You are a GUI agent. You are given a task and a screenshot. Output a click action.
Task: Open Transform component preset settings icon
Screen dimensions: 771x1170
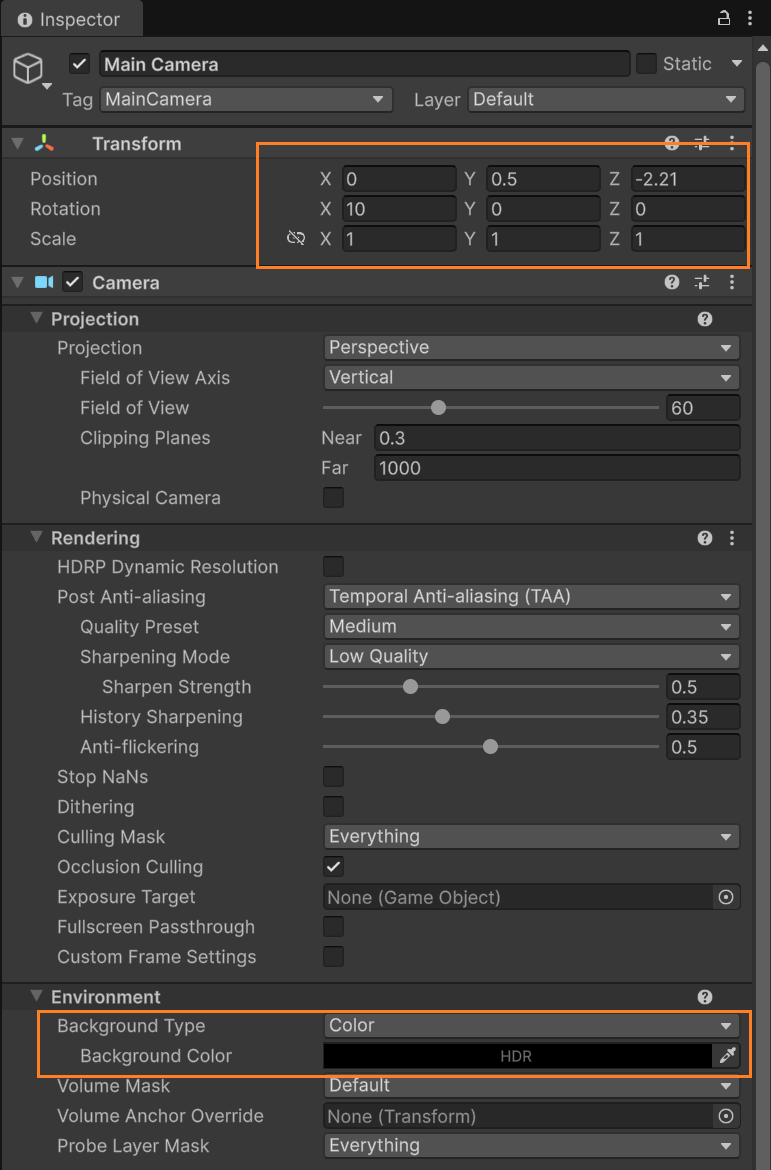pyautogui.click(x=702, y=144)
